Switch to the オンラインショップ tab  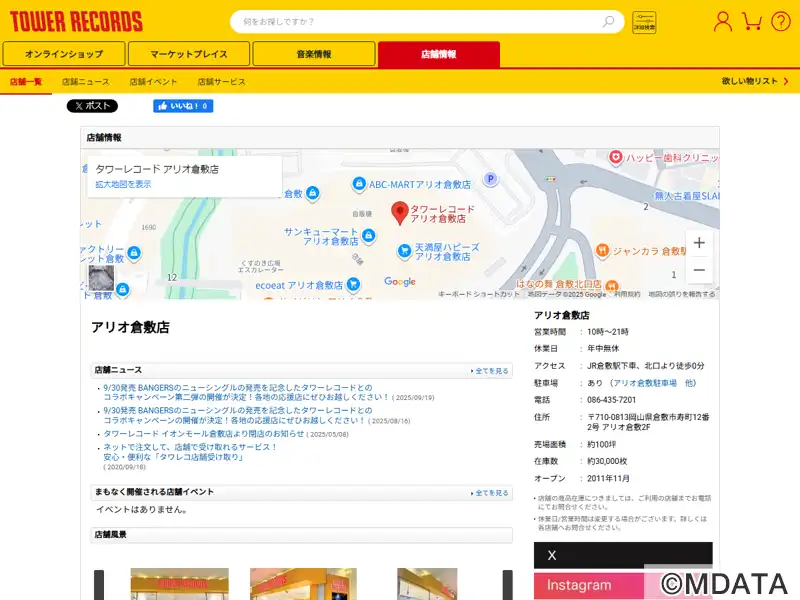pyautogui.click(x=64, y=54)
